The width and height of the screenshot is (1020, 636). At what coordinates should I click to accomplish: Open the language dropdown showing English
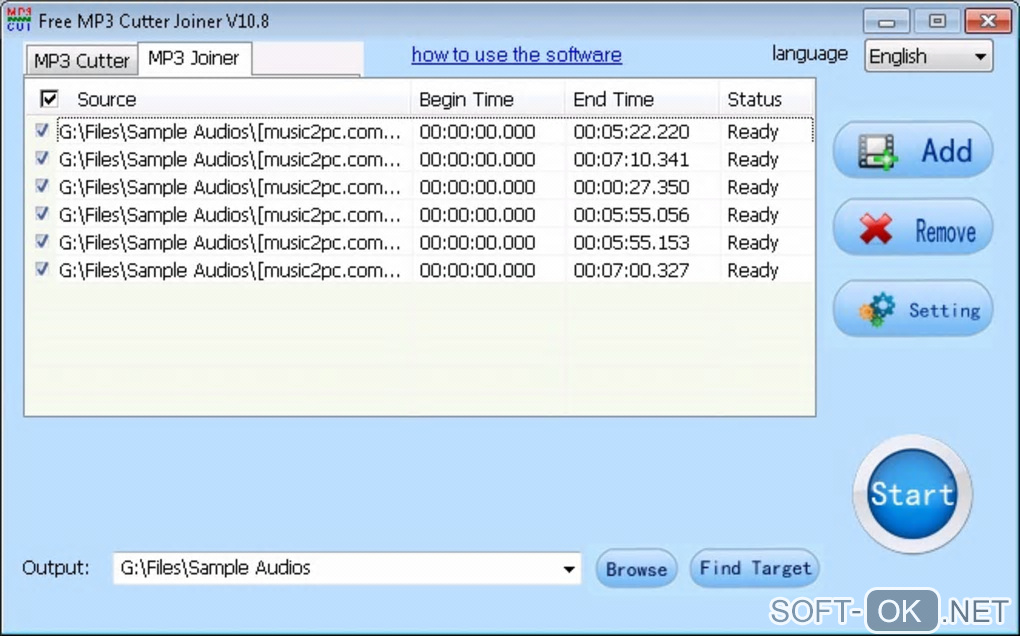[x=928, y=57]
